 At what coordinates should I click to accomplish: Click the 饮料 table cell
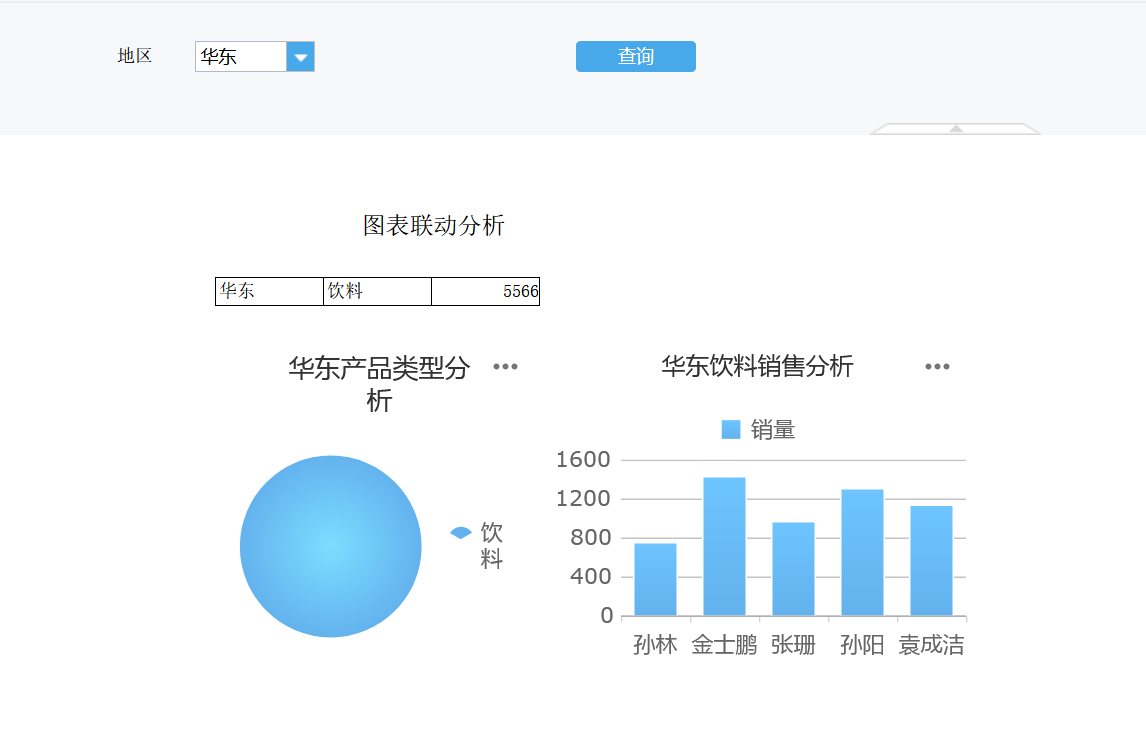coord(377,291)
